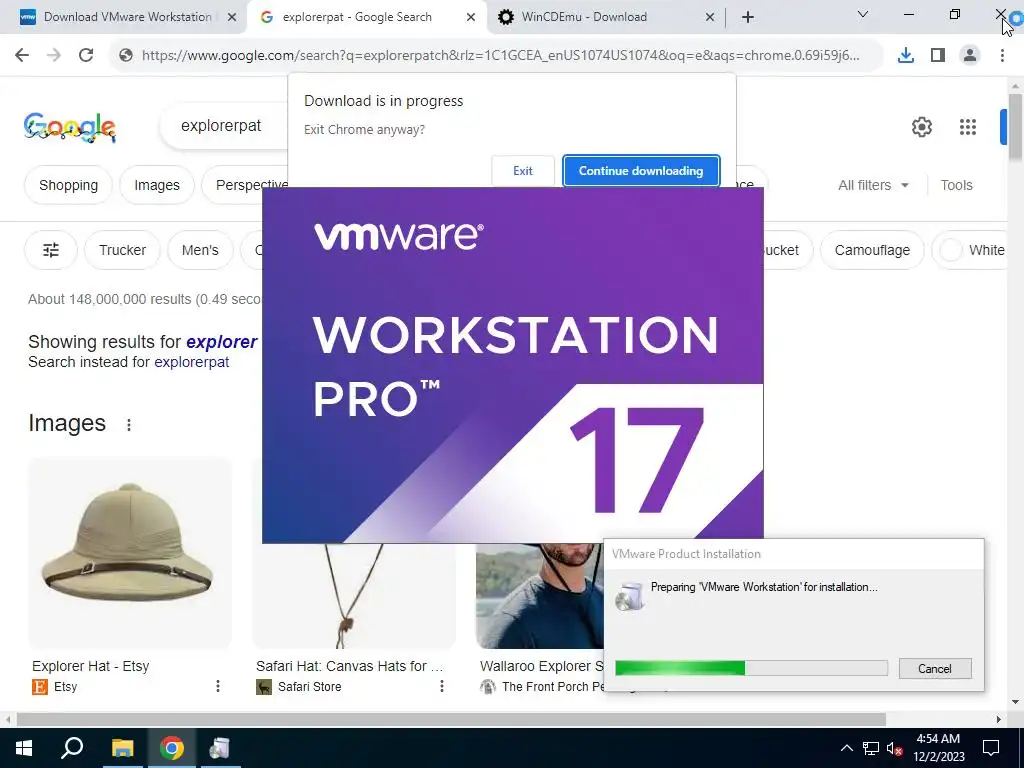Select the Images filter chip
This screenshot has width=1024, height=768.
coord(157,185)
